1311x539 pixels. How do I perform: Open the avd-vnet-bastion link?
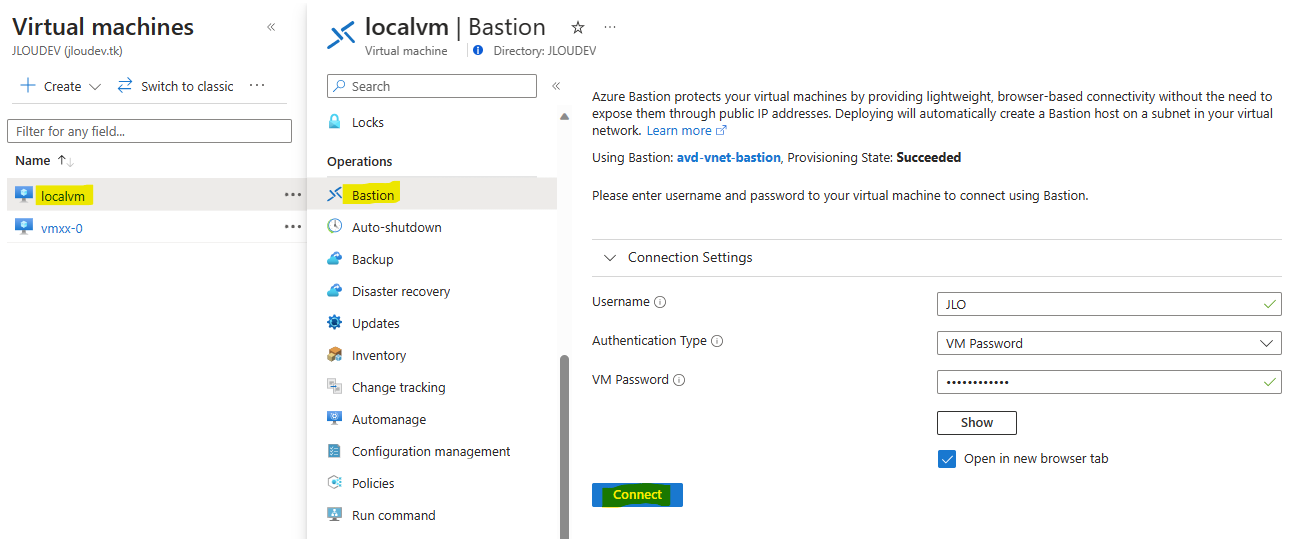(x=726, y=158)
